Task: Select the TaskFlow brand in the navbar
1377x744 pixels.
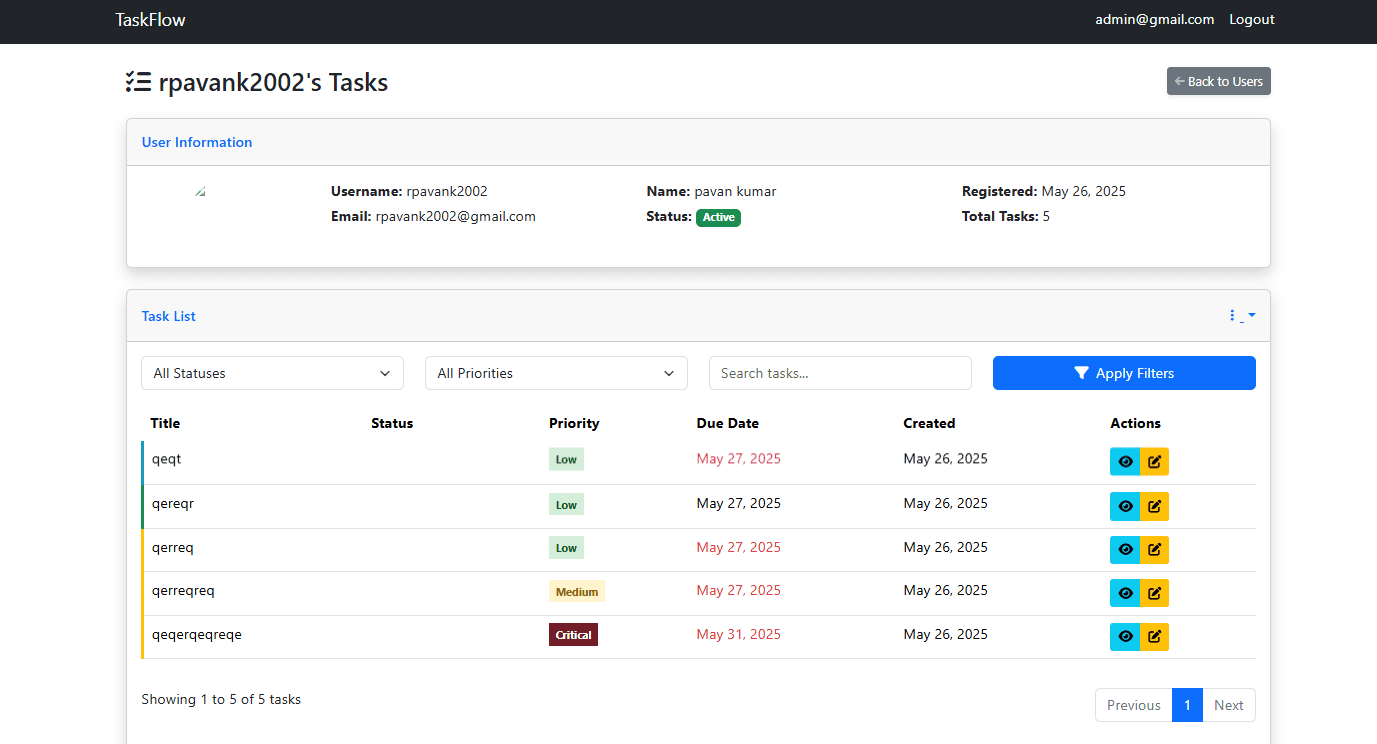Action: [150, 19]
